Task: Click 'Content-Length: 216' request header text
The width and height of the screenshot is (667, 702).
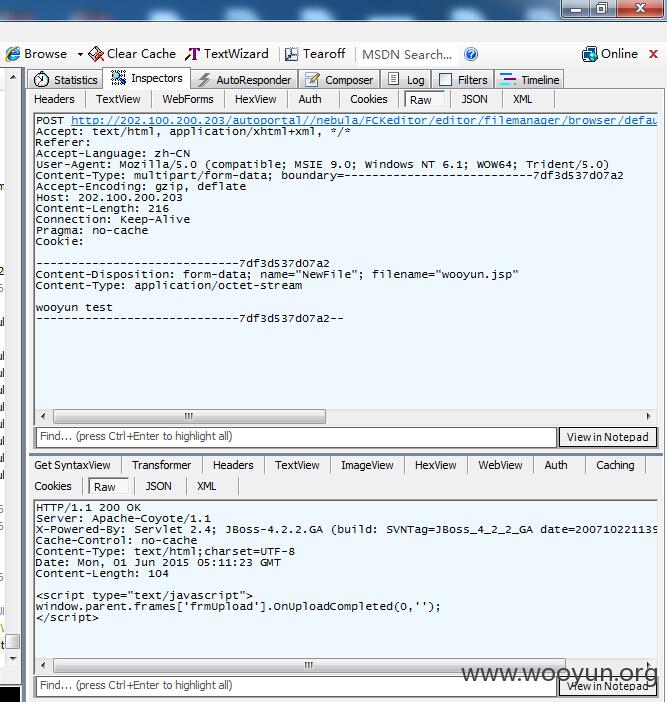Action: pos(102,209)
